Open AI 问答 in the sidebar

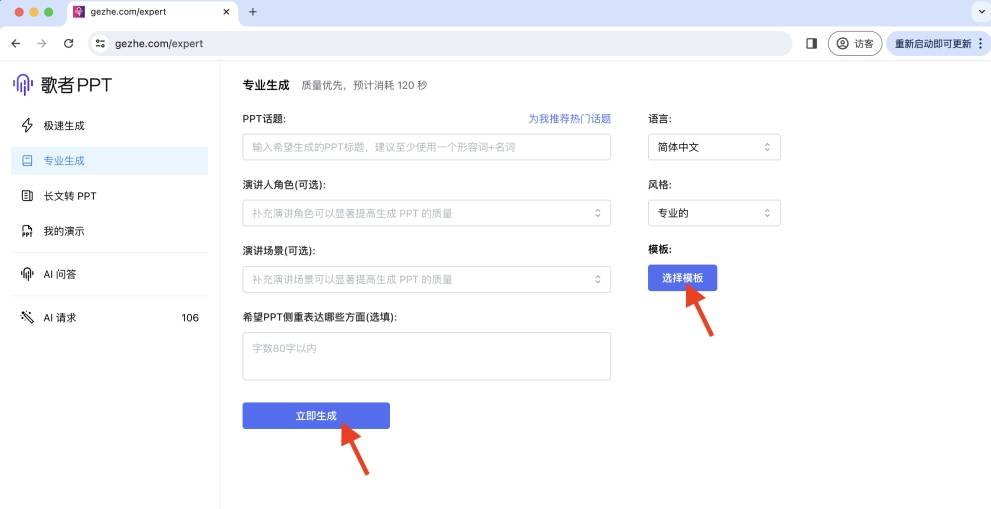[x=109, y=274]
